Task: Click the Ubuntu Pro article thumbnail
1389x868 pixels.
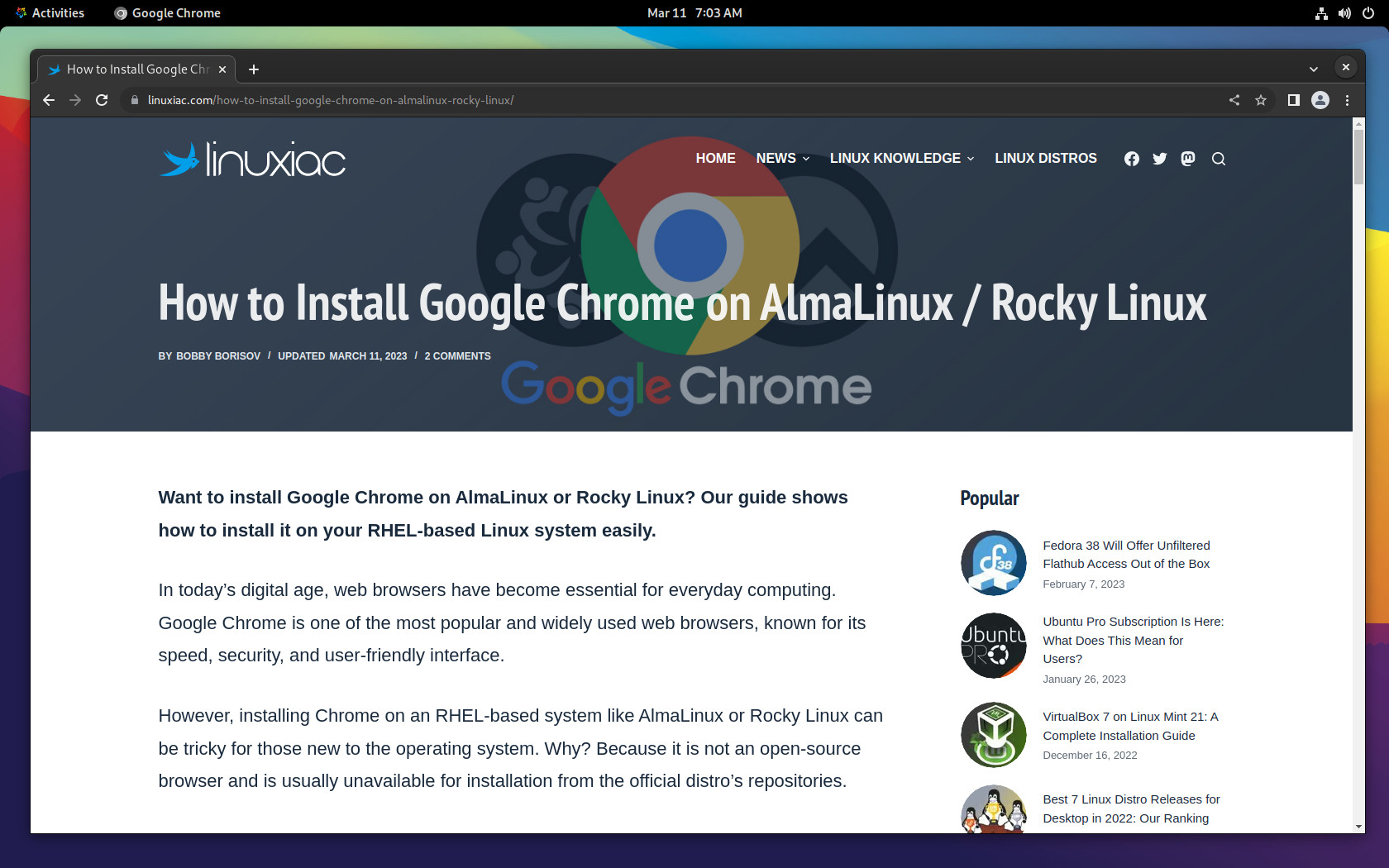Action: point(994,646)
